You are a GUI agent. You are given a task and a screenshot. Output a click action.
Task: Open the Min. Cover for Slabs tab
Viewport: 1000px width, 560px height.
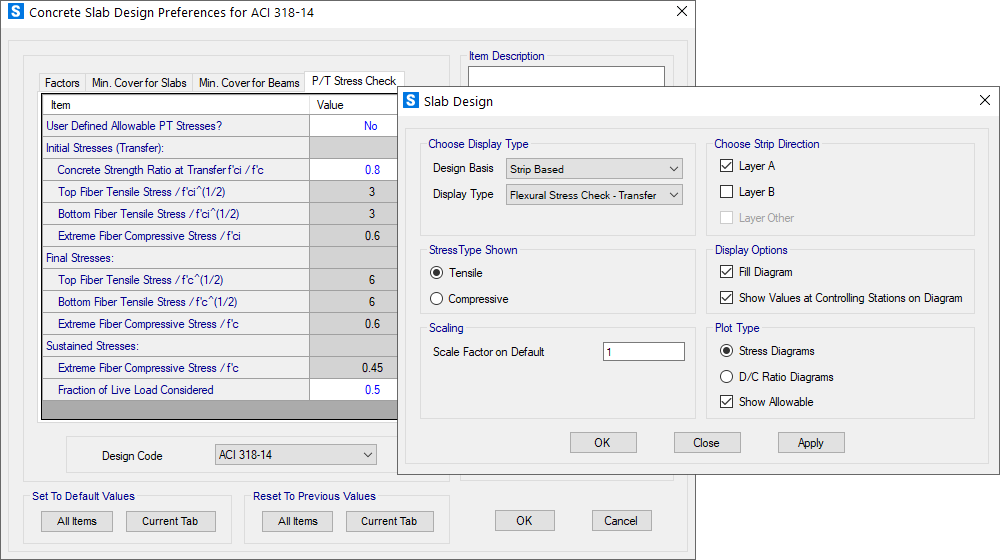(x=139, y=83)
